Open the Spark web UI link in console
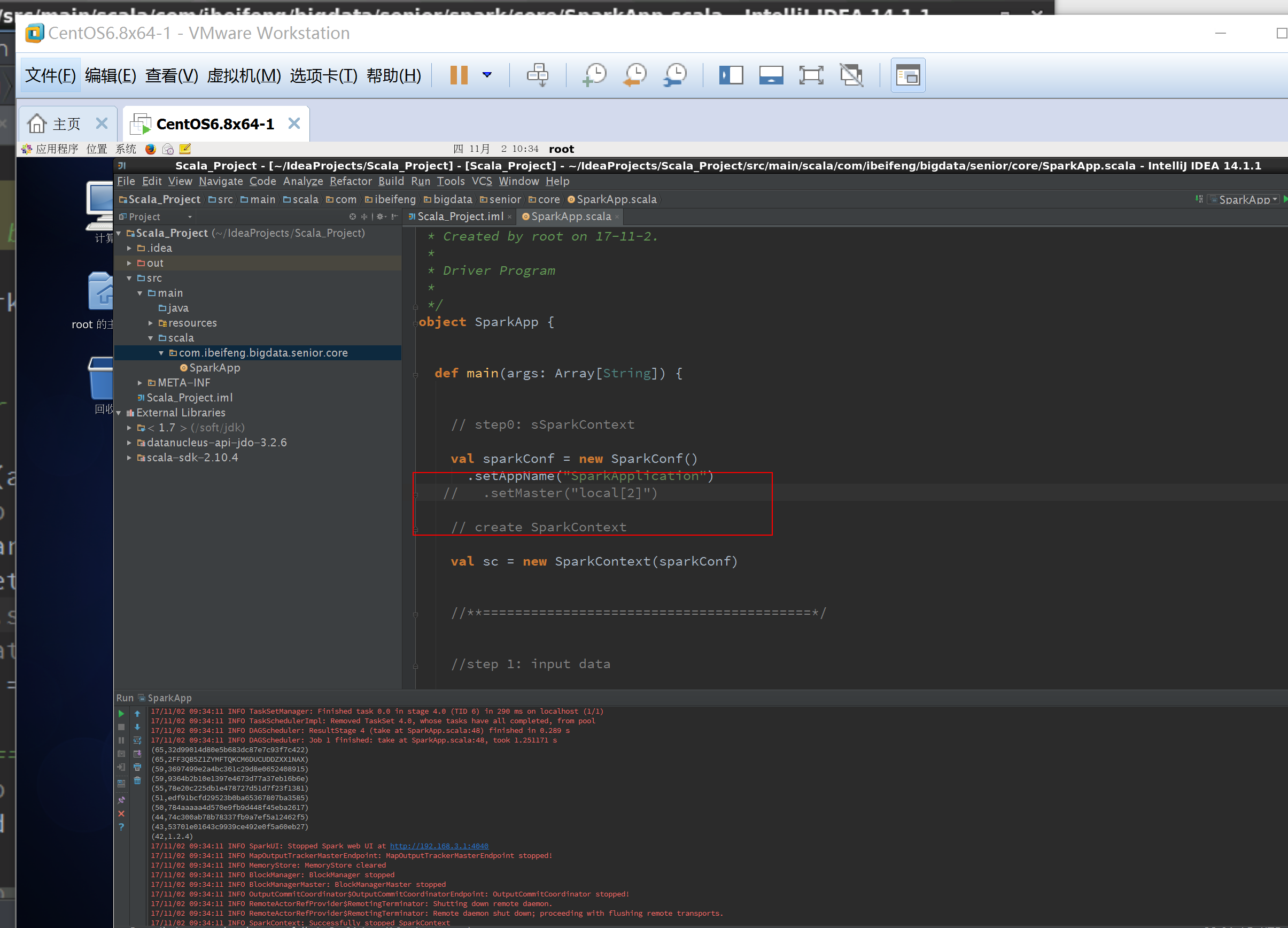 438,846
